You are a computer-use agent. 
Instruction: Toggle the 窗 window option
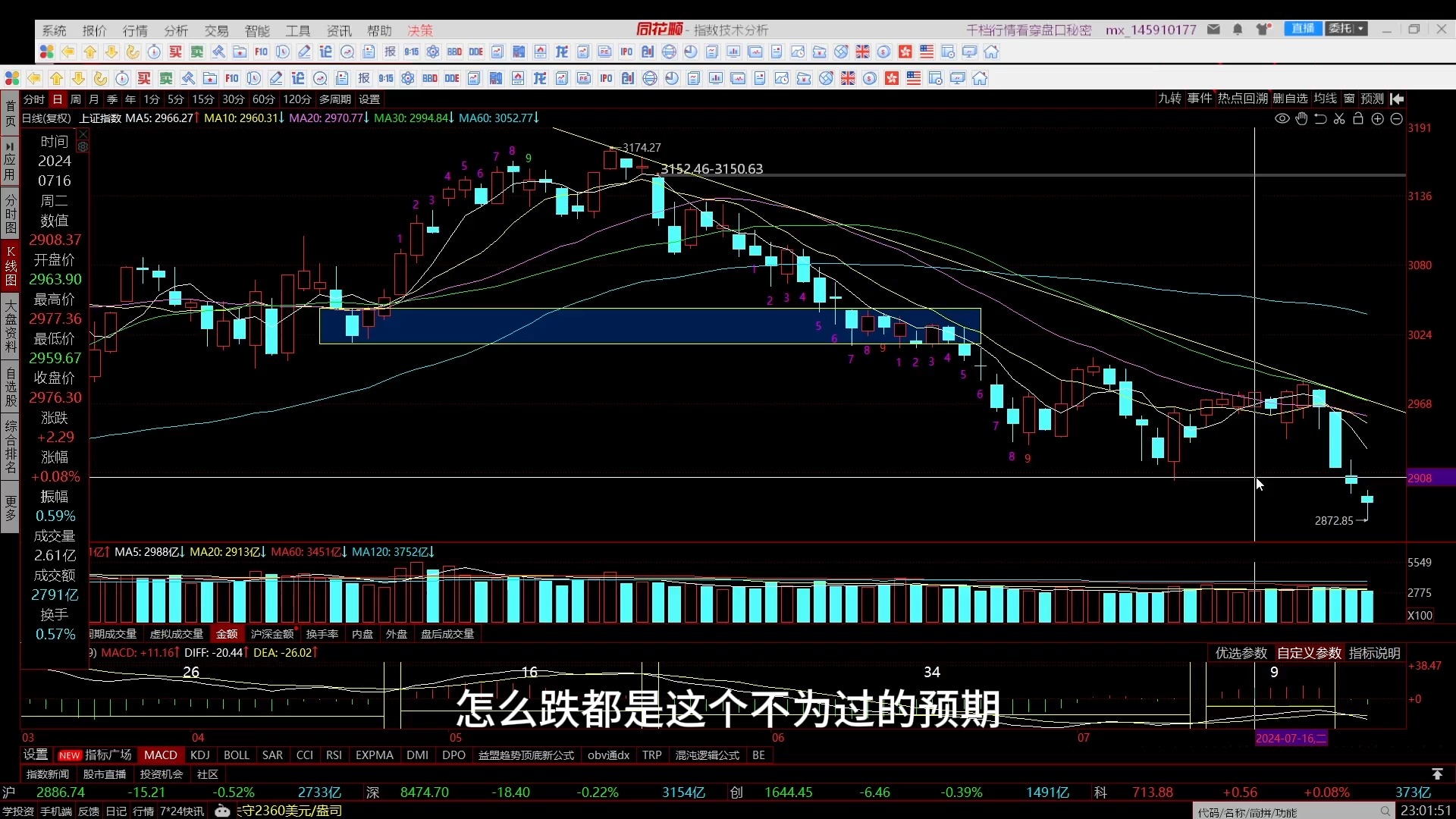(1349, 99)
